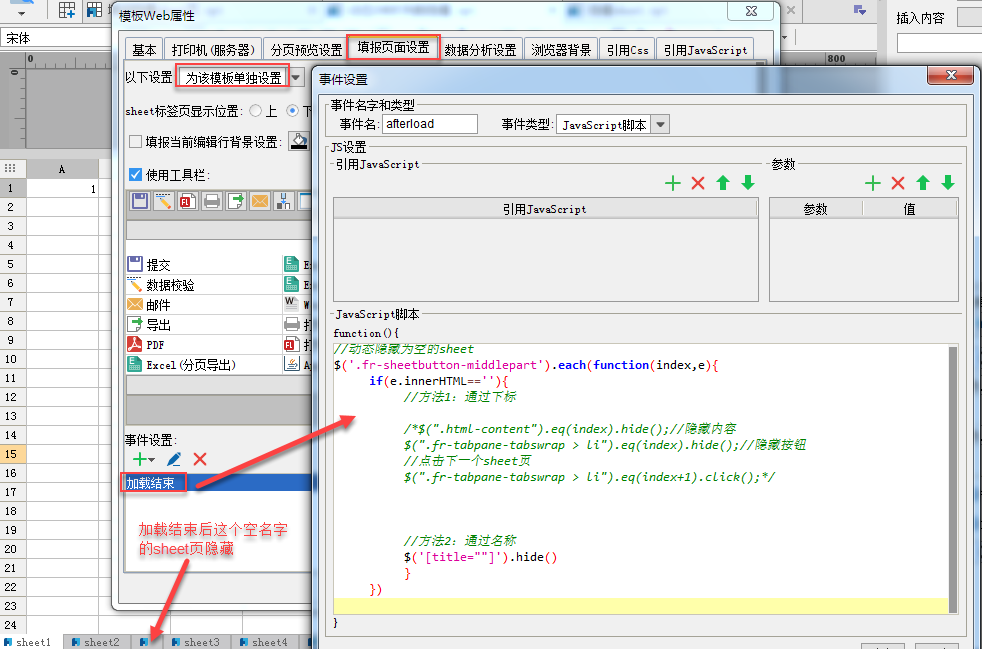
Task: Click the blue table layout icon in main toolbar
Action: [x=94, y=9]
